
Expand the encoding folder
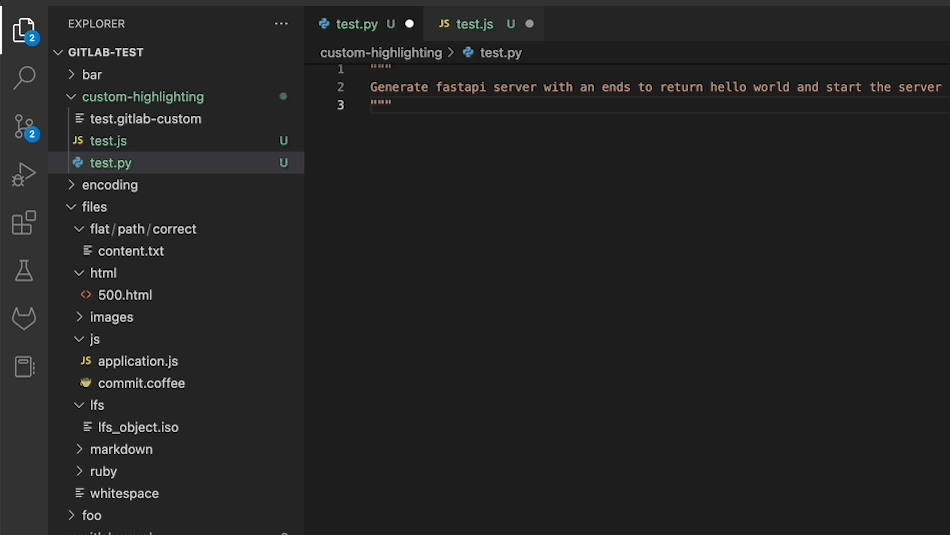(x=109, y=185)
